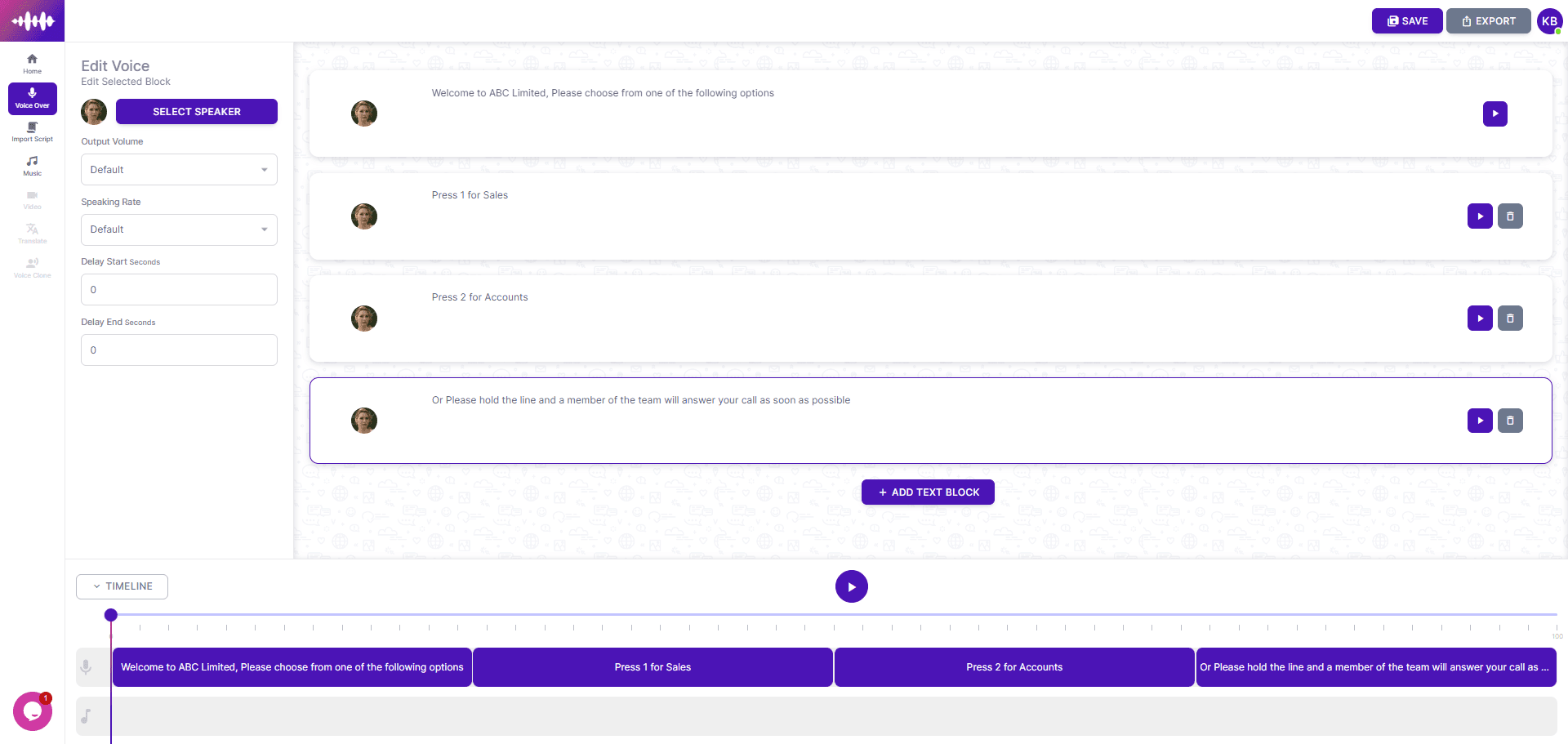The width and height of the screenshot is (1568, 744).
Task: Open the Speaking Rate dropdown
Action: coord(179,229)
